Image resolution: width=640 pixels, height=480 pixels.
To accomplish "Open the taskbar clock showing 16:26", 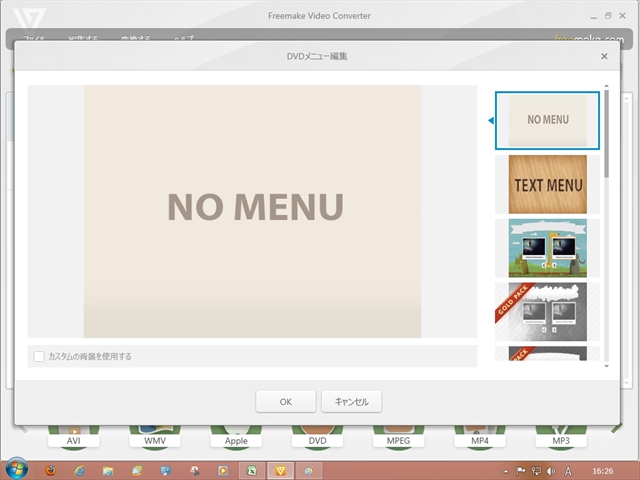I will coord(603,469).
